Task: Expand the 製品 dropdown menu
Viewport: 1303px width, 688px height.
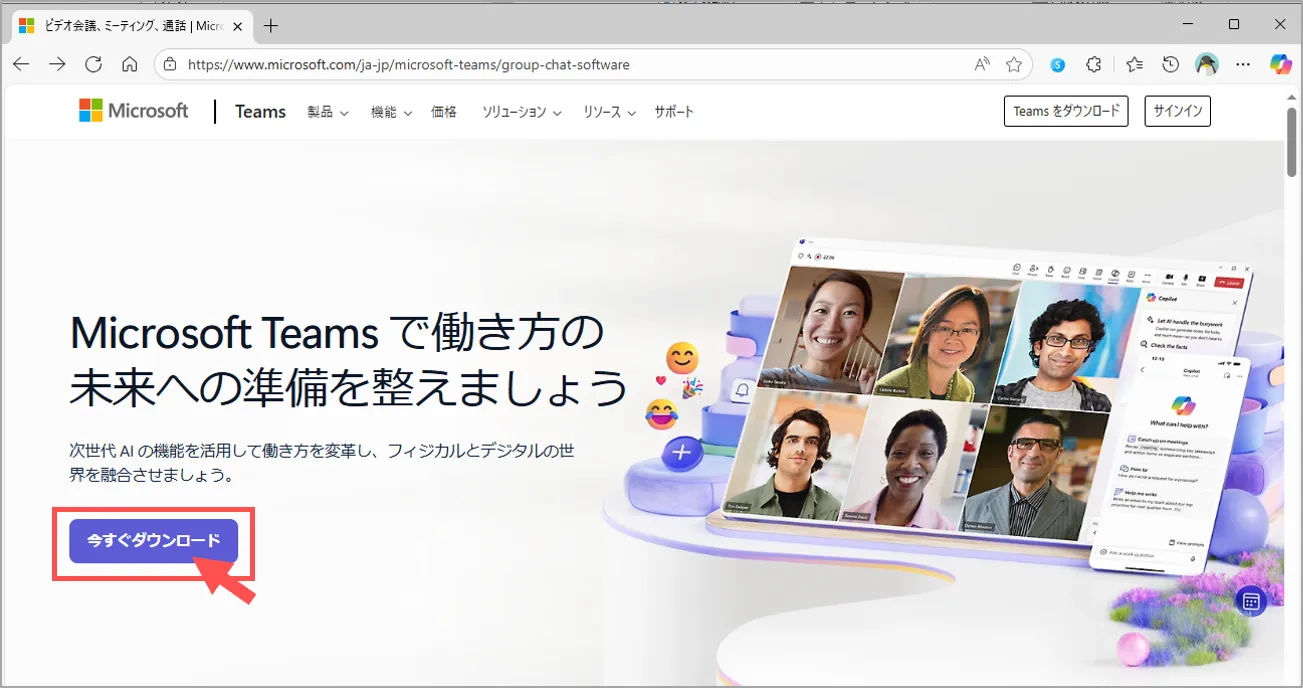Action: tap(327, 112)
